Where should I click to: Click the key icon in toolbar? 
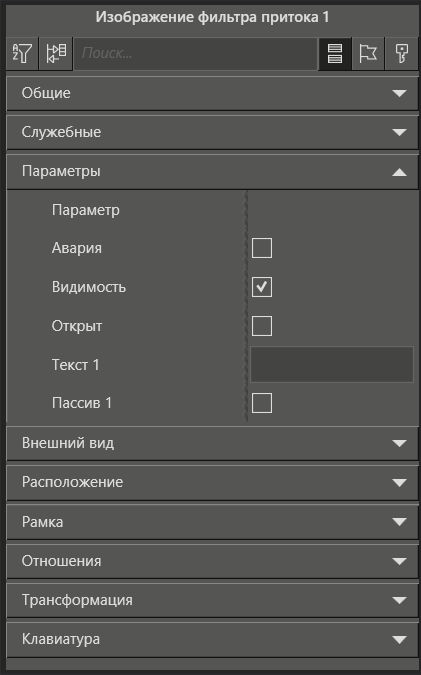[x=402, y=53]
